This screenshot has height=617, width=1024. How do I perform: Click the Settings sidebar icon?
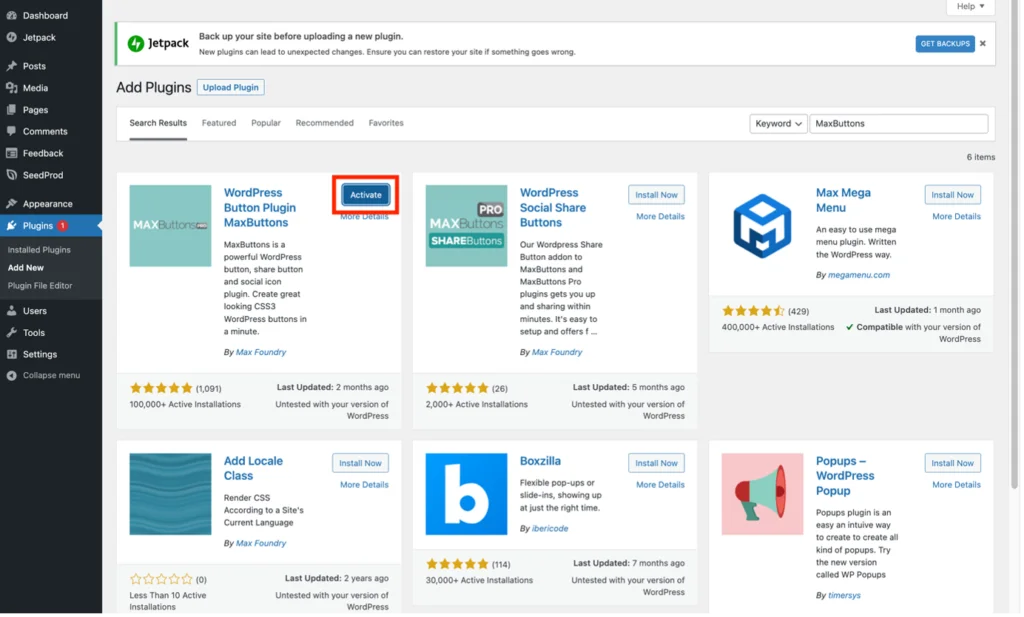pyautogui.click(x=12, y=355)
